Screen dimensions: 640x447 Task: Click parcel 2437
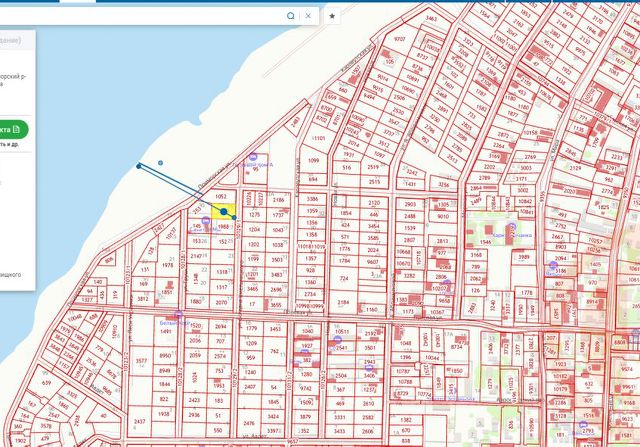coord(140,421)
